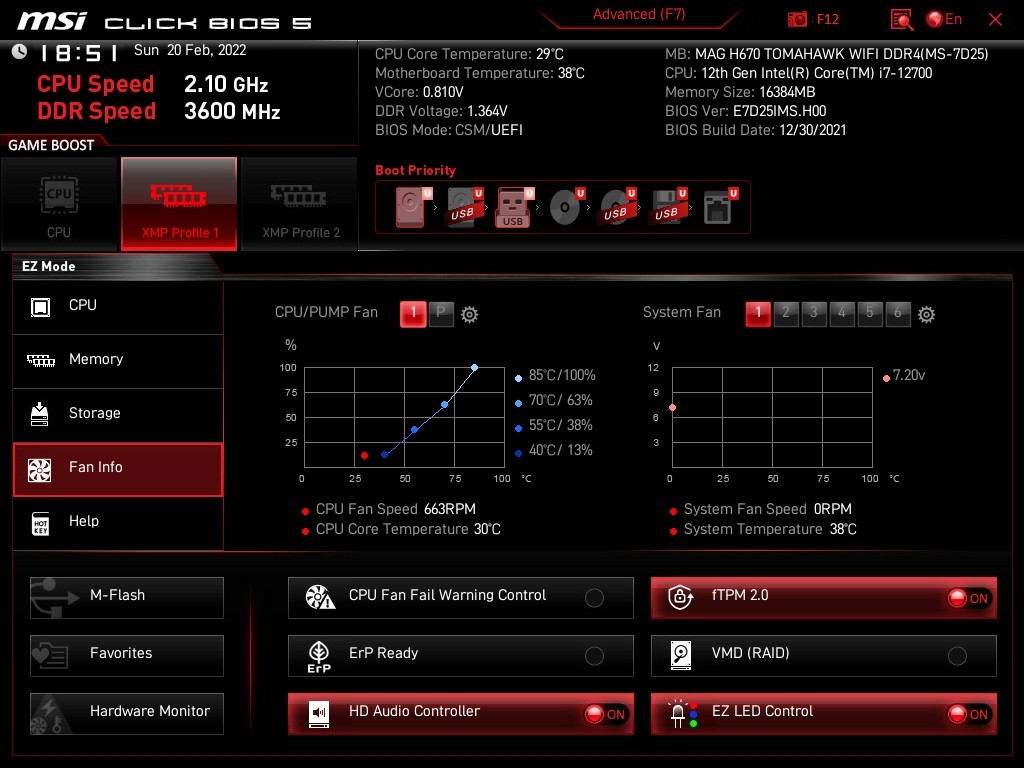This screenshot has width=1024, height=768.
Task: Select optical disc drive boot device
Action: coord(566,207)
